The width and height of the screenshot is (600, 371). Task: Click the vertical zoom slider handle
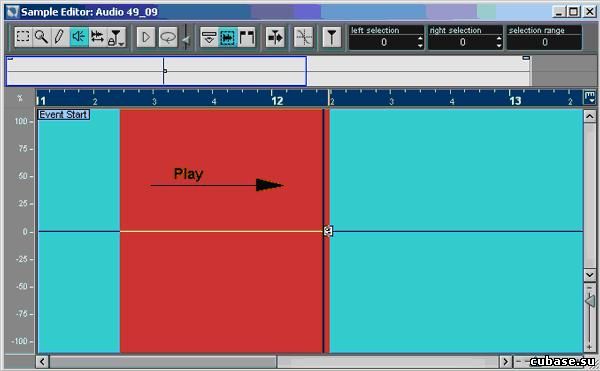tap(590, 301)
